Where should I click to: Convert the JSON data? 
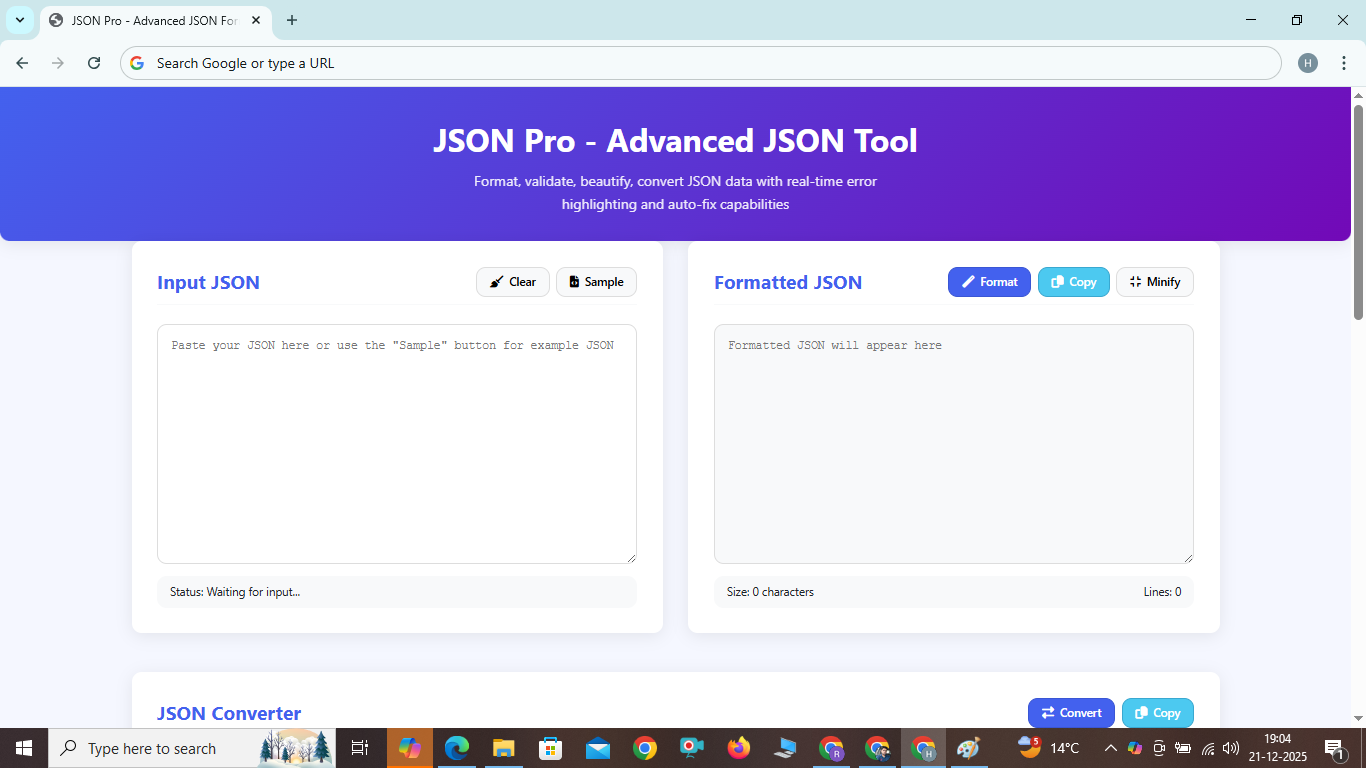[x=1070, y=712]
